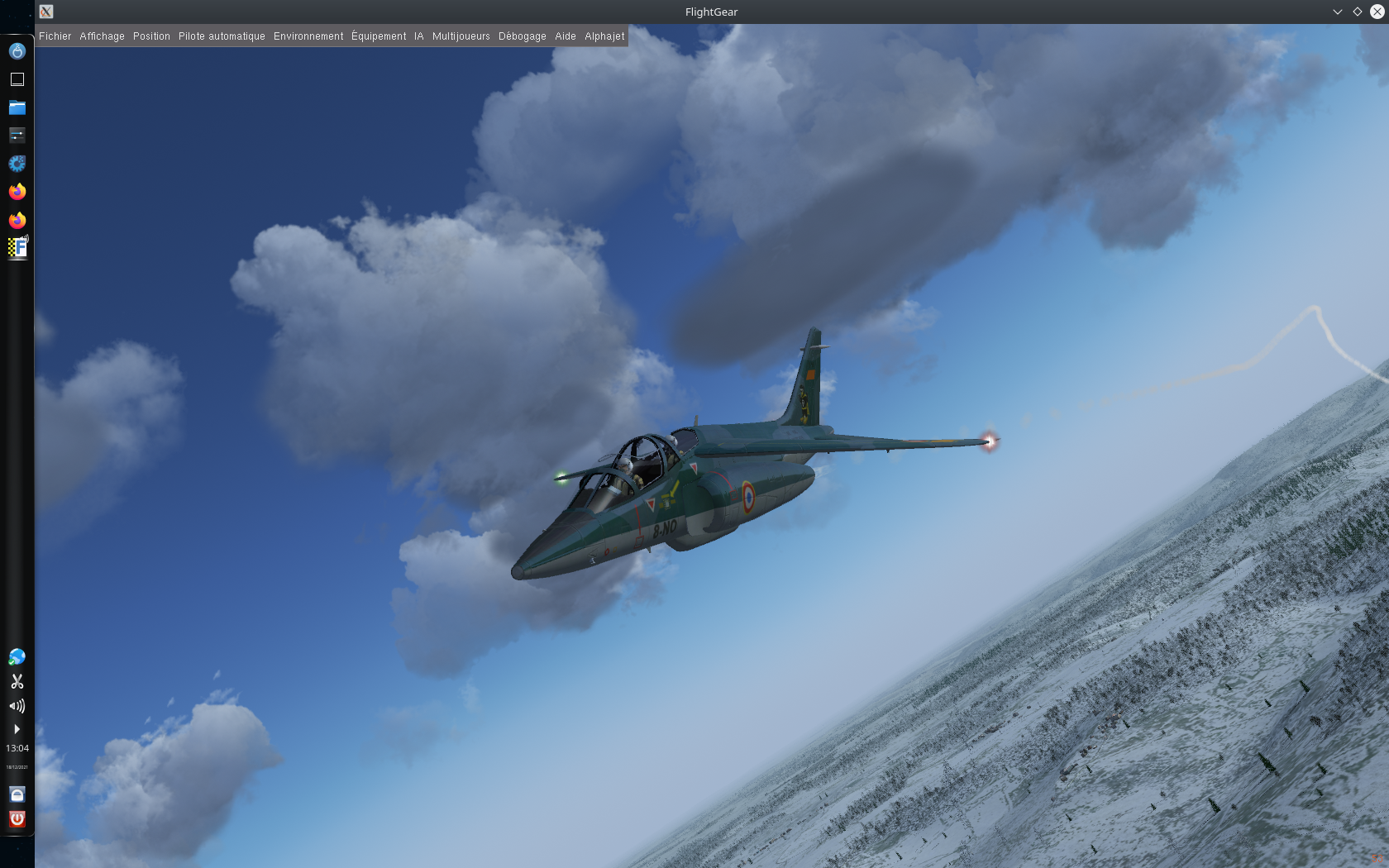Open the Alphajet aircraft menu

pos(604,36)
